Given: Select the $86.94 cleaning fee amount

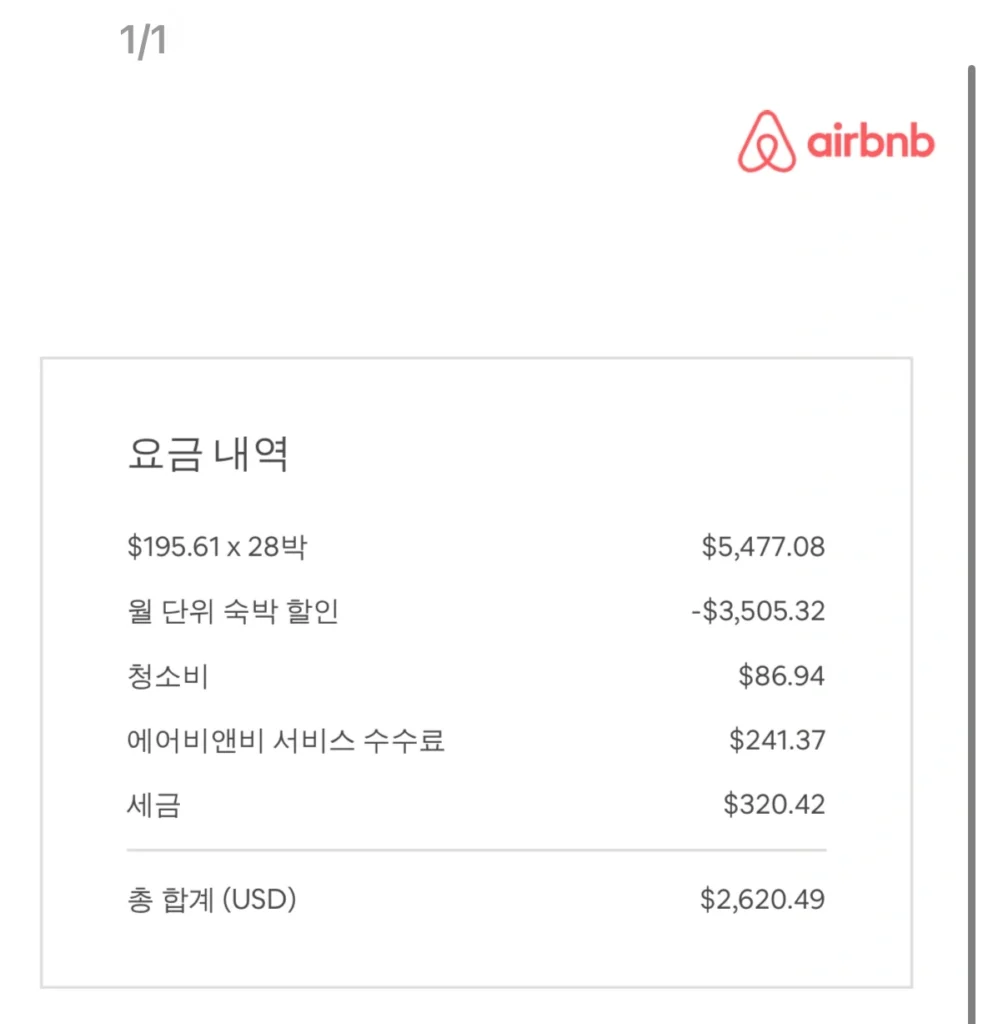Looking at the screenshot, I should tap(781, 676).
